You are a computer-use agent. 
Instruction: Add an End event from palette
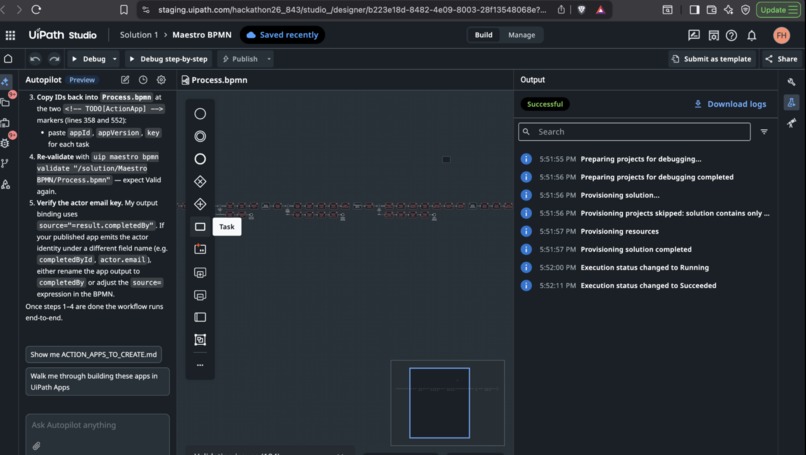point(200,159)
